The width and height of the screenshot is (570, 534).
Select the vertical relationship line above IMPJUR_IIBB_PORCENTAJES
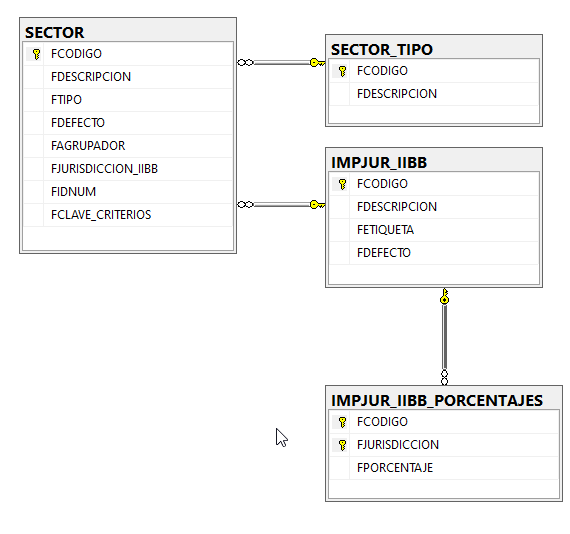click(444, 337)
